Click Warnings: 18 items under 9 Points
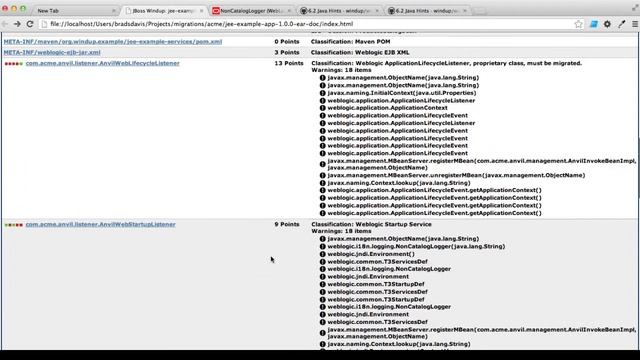Screen dimensions: 640x360 coord(341,231)
